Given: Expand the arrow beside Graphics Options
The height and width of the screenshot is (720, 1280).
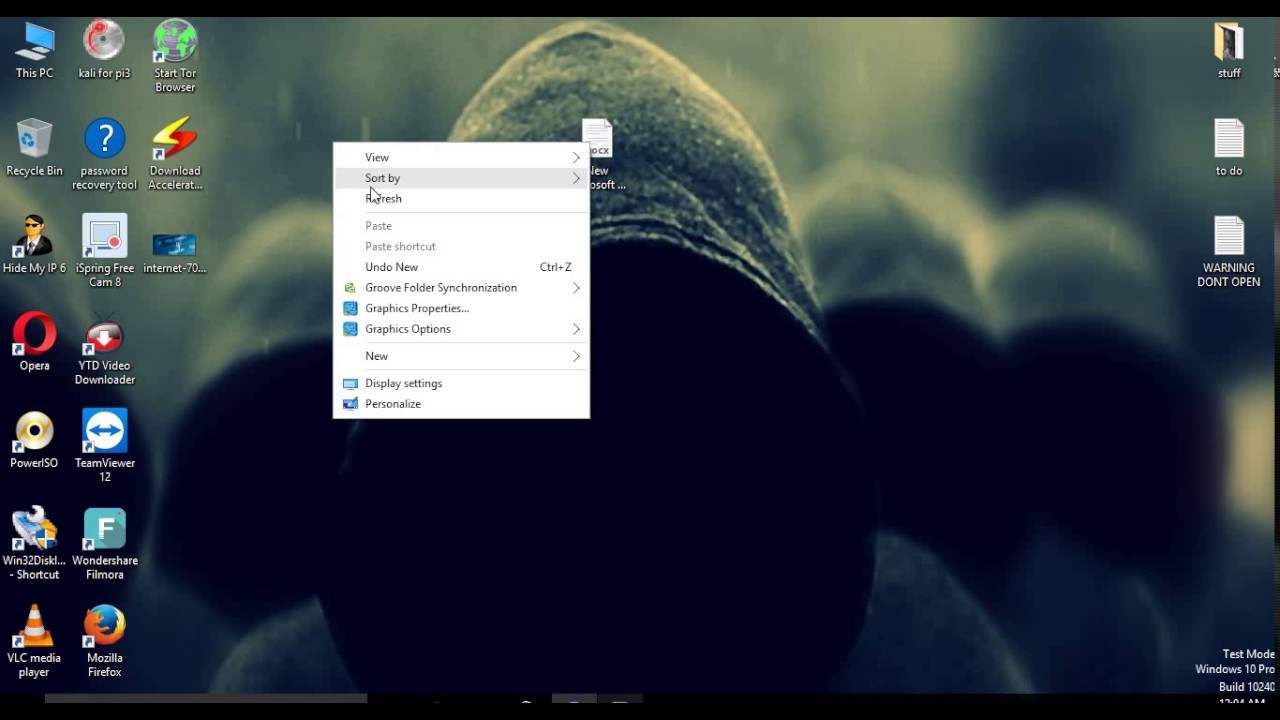Looking at the screenshot, I should pyautogui.click(x=576, y=329).
